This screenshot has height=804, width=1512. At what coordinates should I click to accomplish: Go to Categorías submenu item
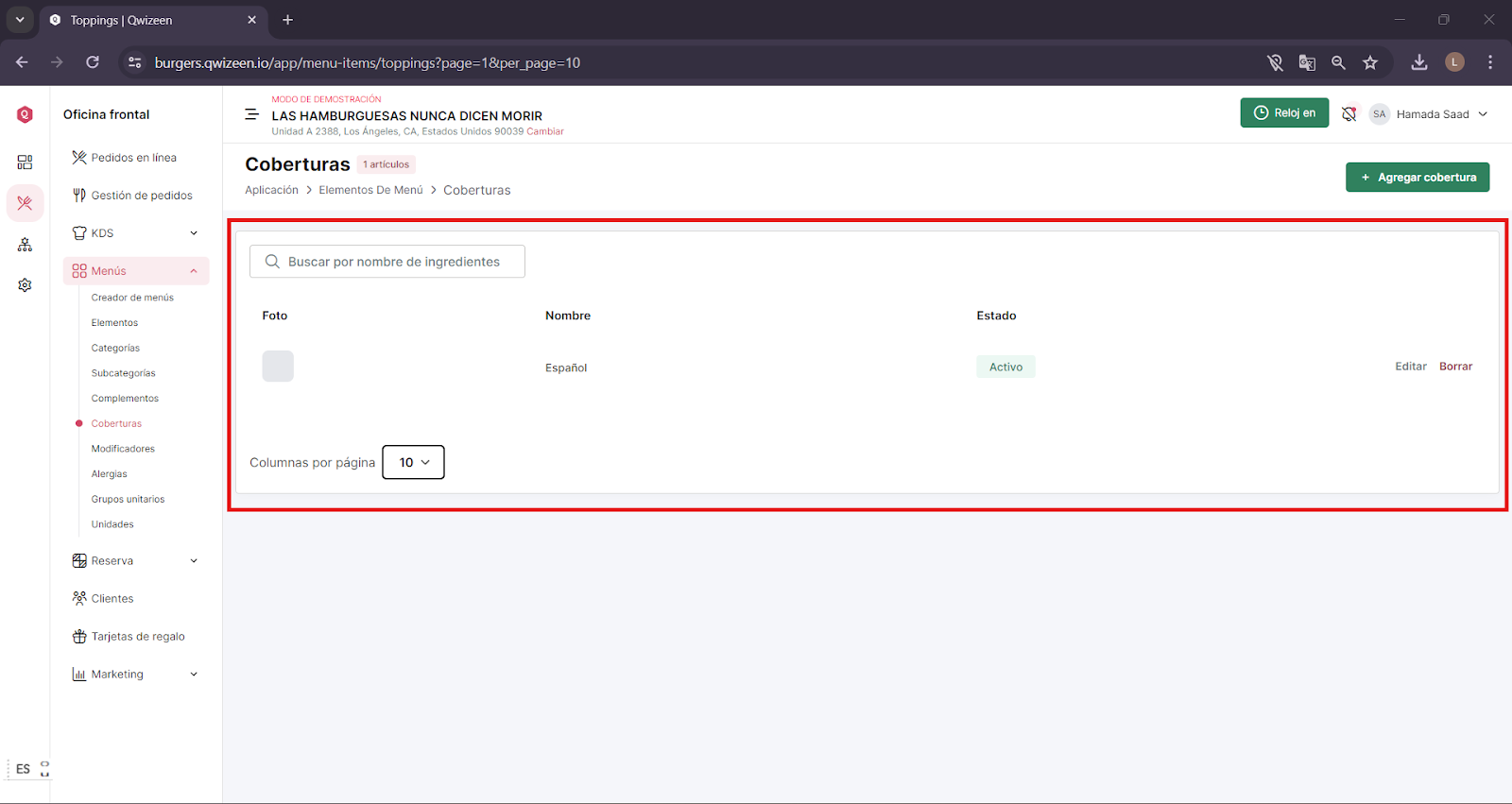115,349
